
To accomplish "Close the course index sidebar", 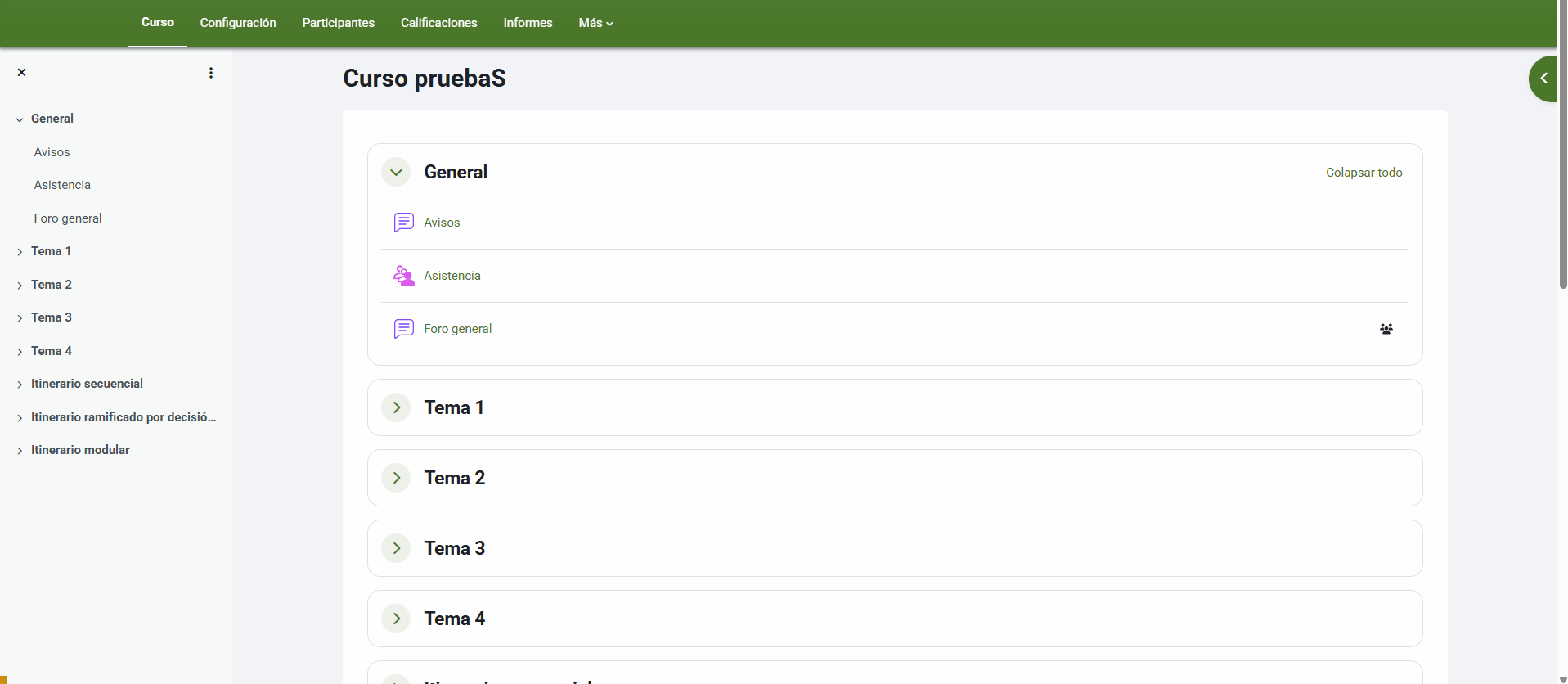I will point(22,73).
